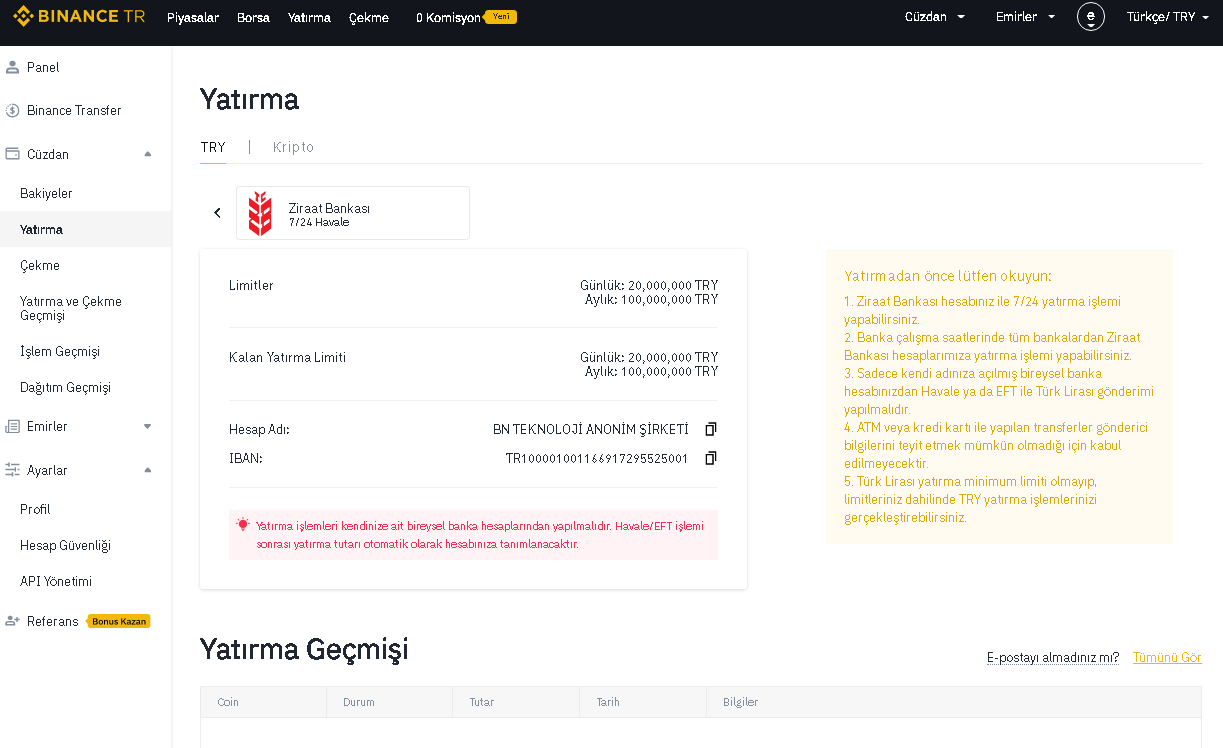Viewport: 1223px width, 748px height.
Task: Click the Yeni badge beside 0 Komisyon
Action: click(x=500, y=17)
